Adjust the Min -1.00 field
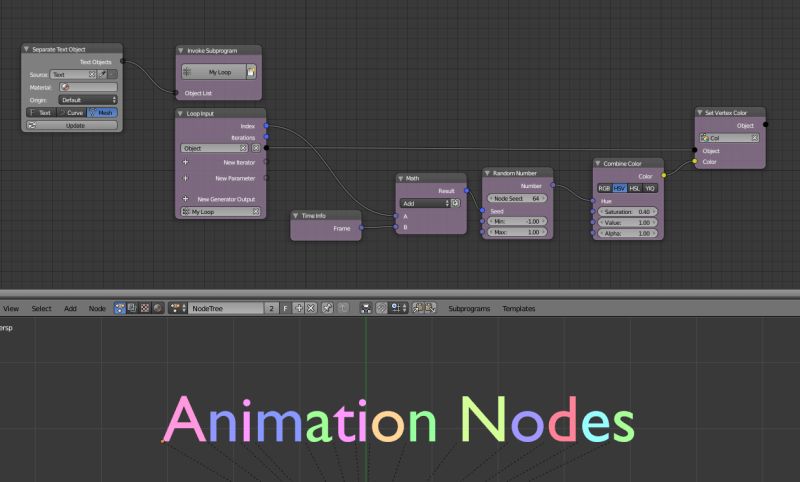Viewport: 800px width, 482px height. [x=517, y=221]
